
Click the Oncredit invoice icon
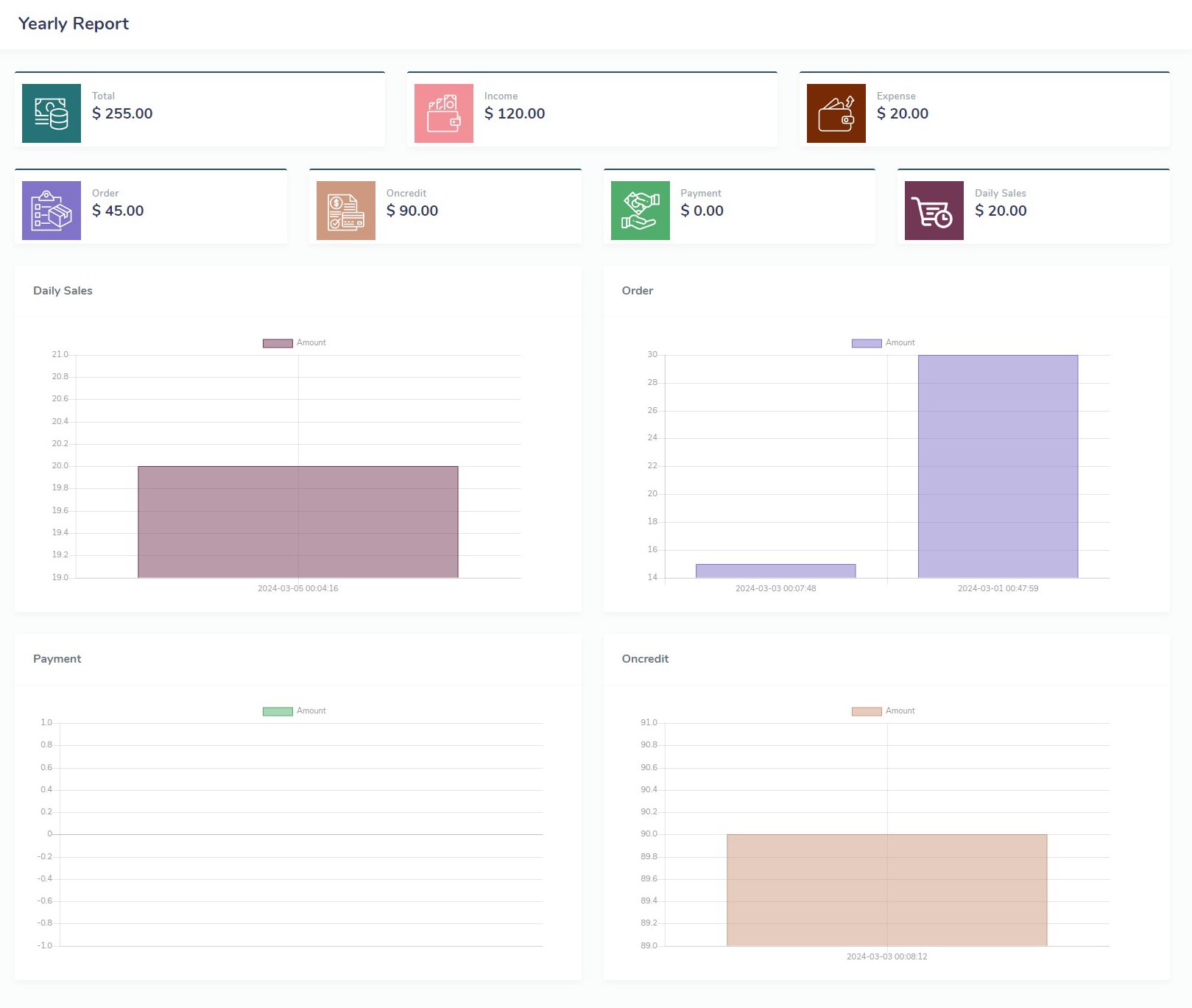pos(345,211)
